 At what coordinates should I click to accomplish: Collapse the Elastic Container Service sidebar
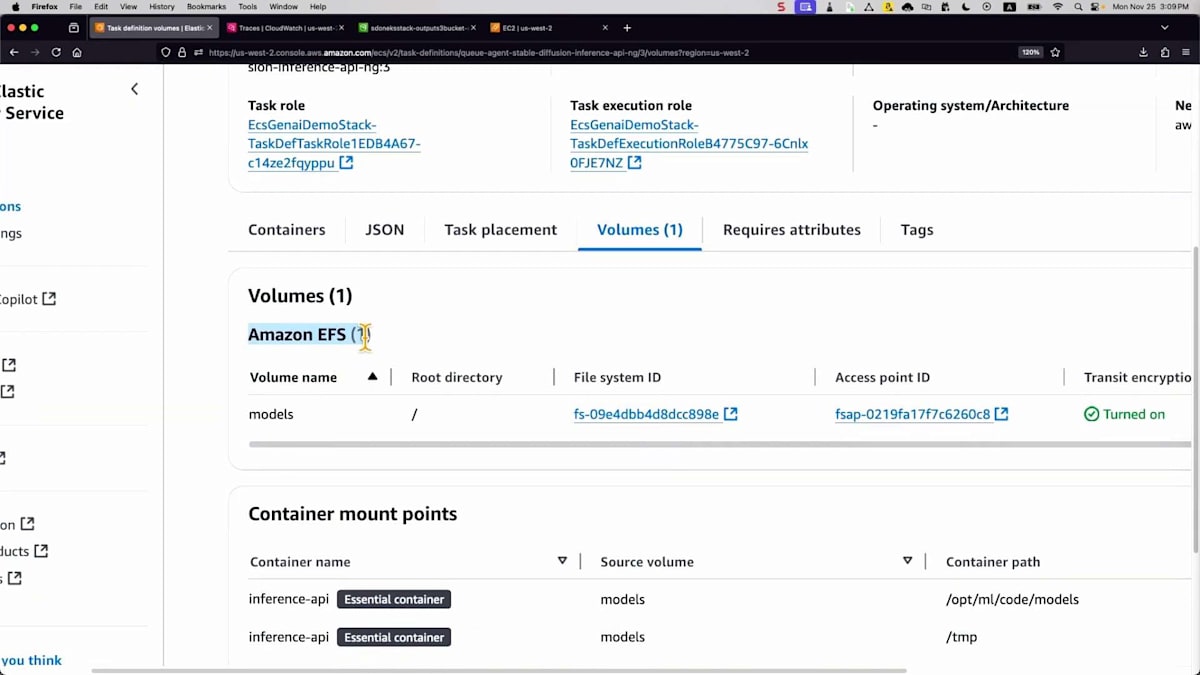(x=135, y=89)
